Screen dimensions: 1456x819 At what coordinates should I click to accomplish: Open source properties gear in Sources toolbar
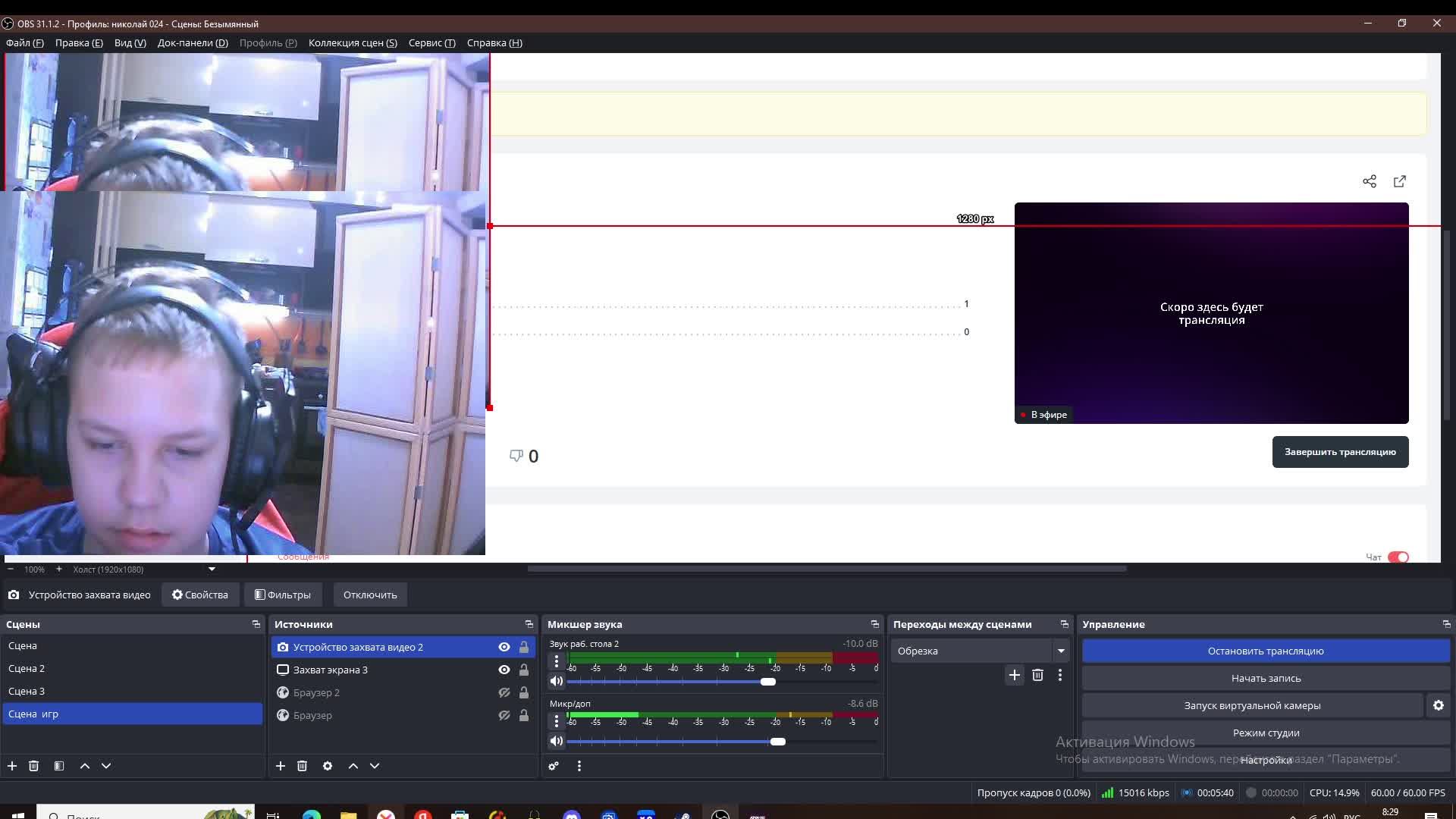[x=328, y=766]
